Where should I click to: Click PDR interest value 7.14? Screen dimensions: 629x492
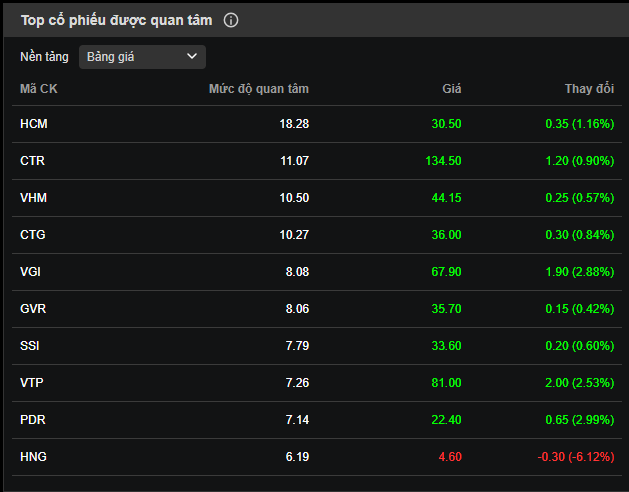click(297, 419)
